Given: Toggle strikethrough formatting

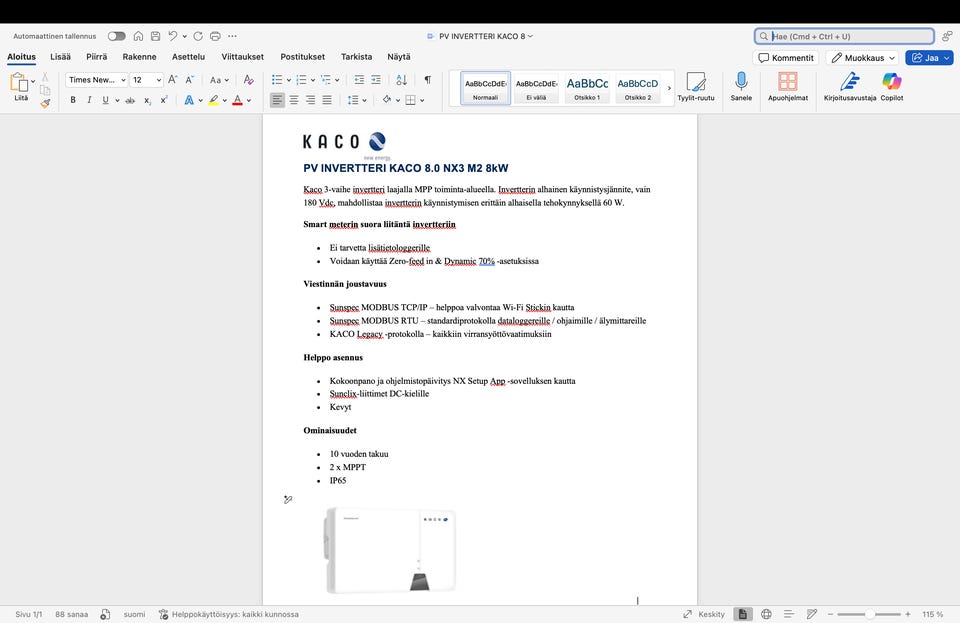Looking at the screenshot, I should [130, 100].
